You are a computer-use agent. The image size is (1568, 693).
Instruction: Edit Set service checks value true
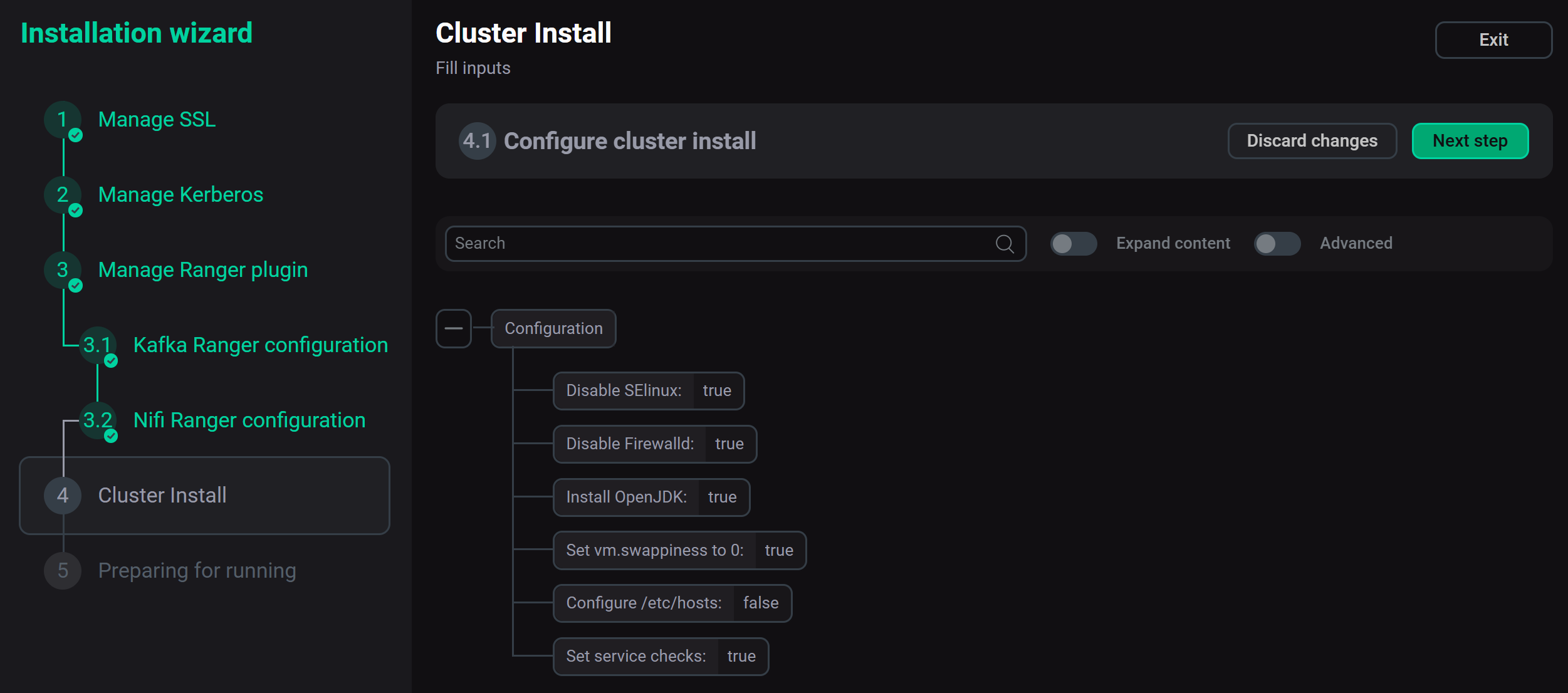(741, 657)
